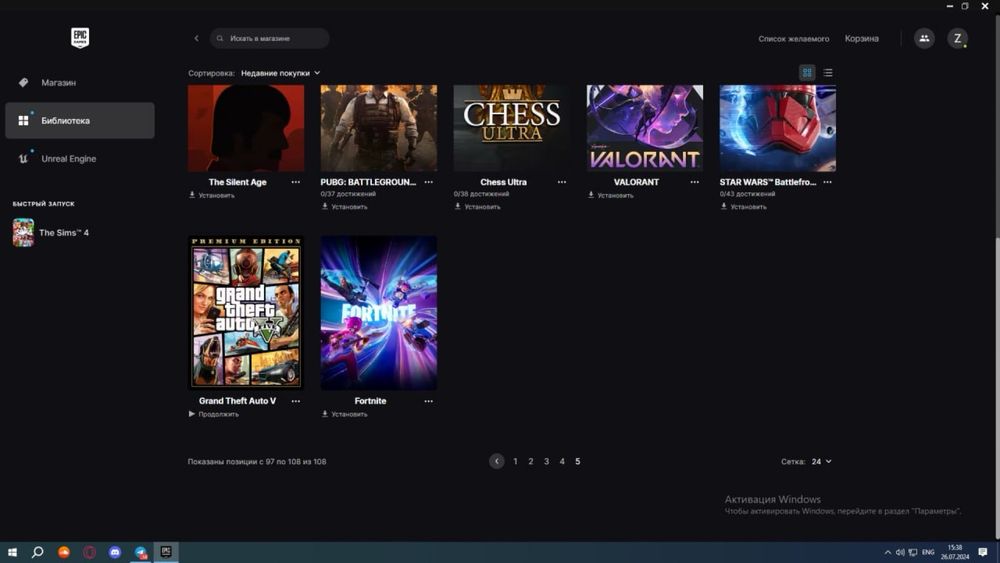
Task: Show hidden system tray icons
Action: pyautogui.click(x=887, y=552)
